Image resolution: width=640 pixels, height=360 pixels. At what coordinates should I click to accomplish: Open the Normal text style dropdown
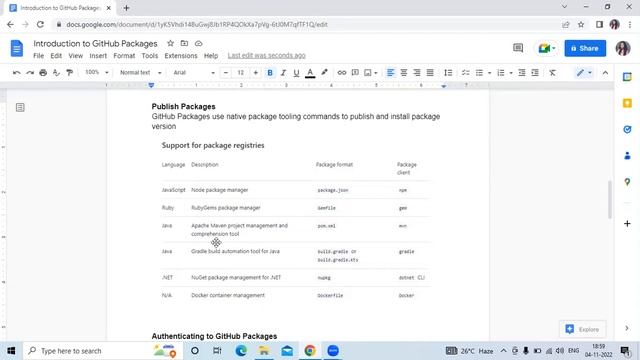pos(140,73)
